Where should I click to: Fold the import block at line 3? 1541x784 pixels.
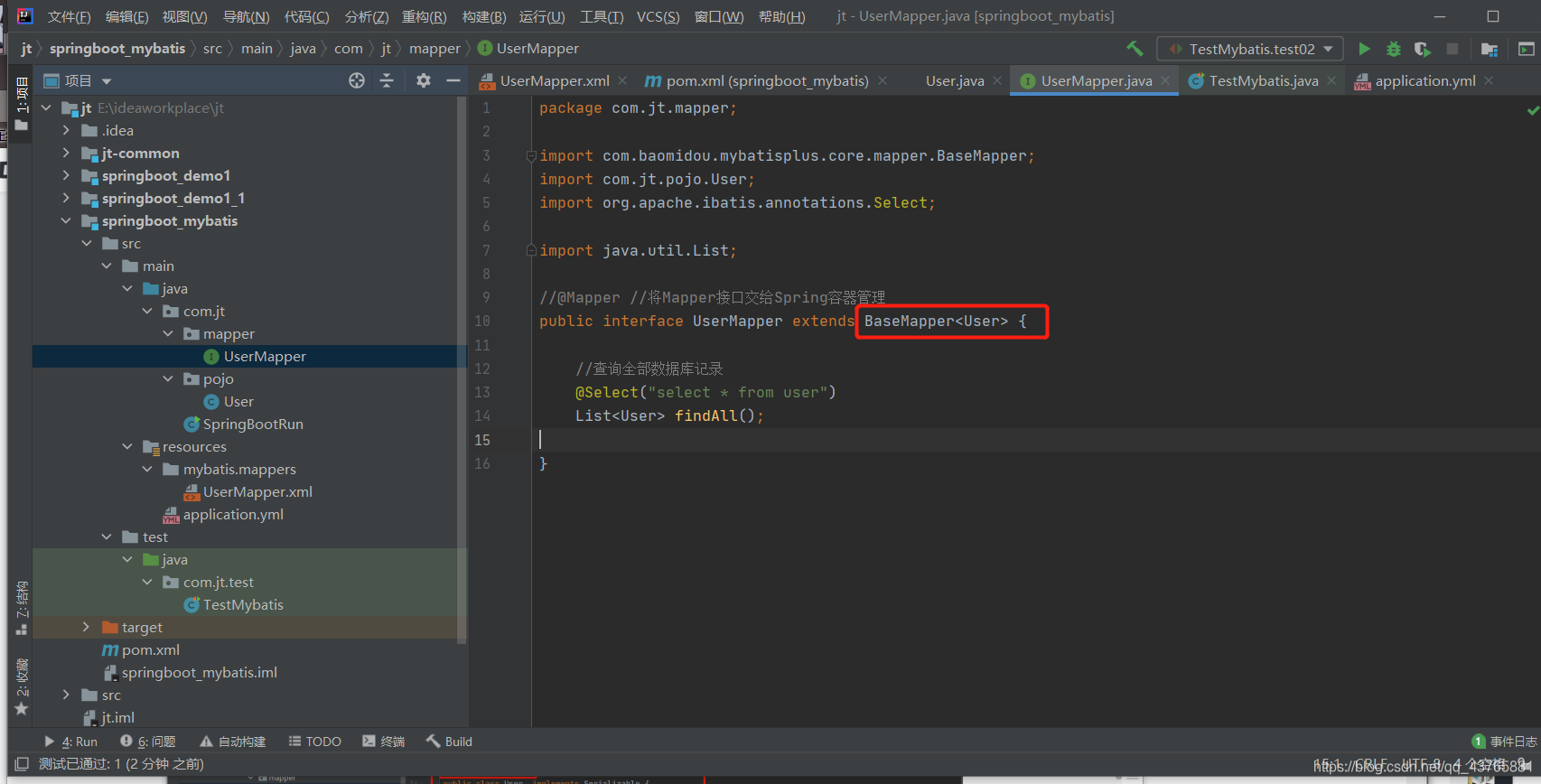pos(531,156)
